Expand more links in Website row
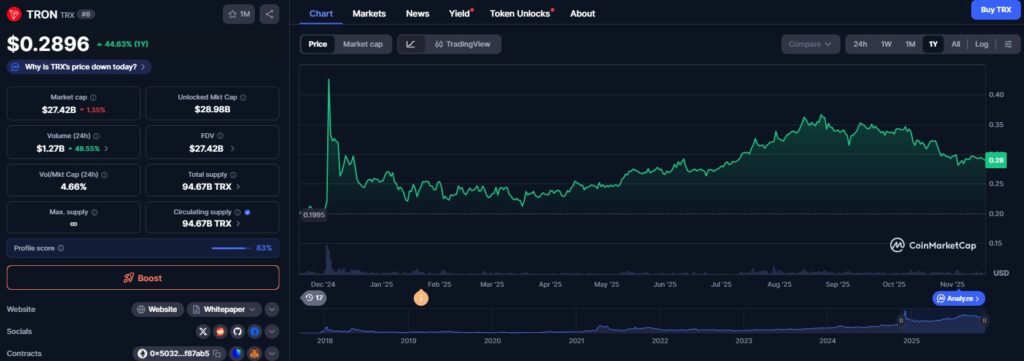 point(272,309)
